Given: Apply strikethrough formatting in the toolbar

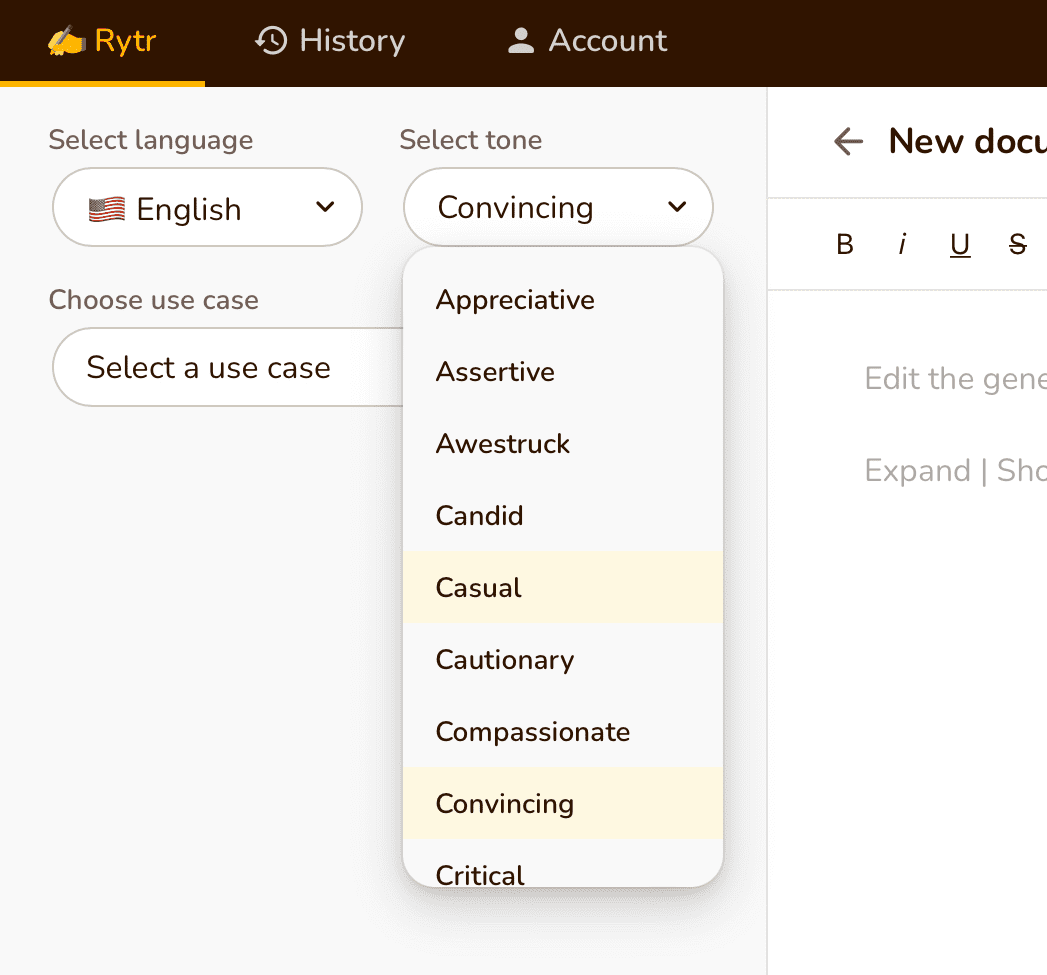Looking at the screenshot, I should (1017, 244).
